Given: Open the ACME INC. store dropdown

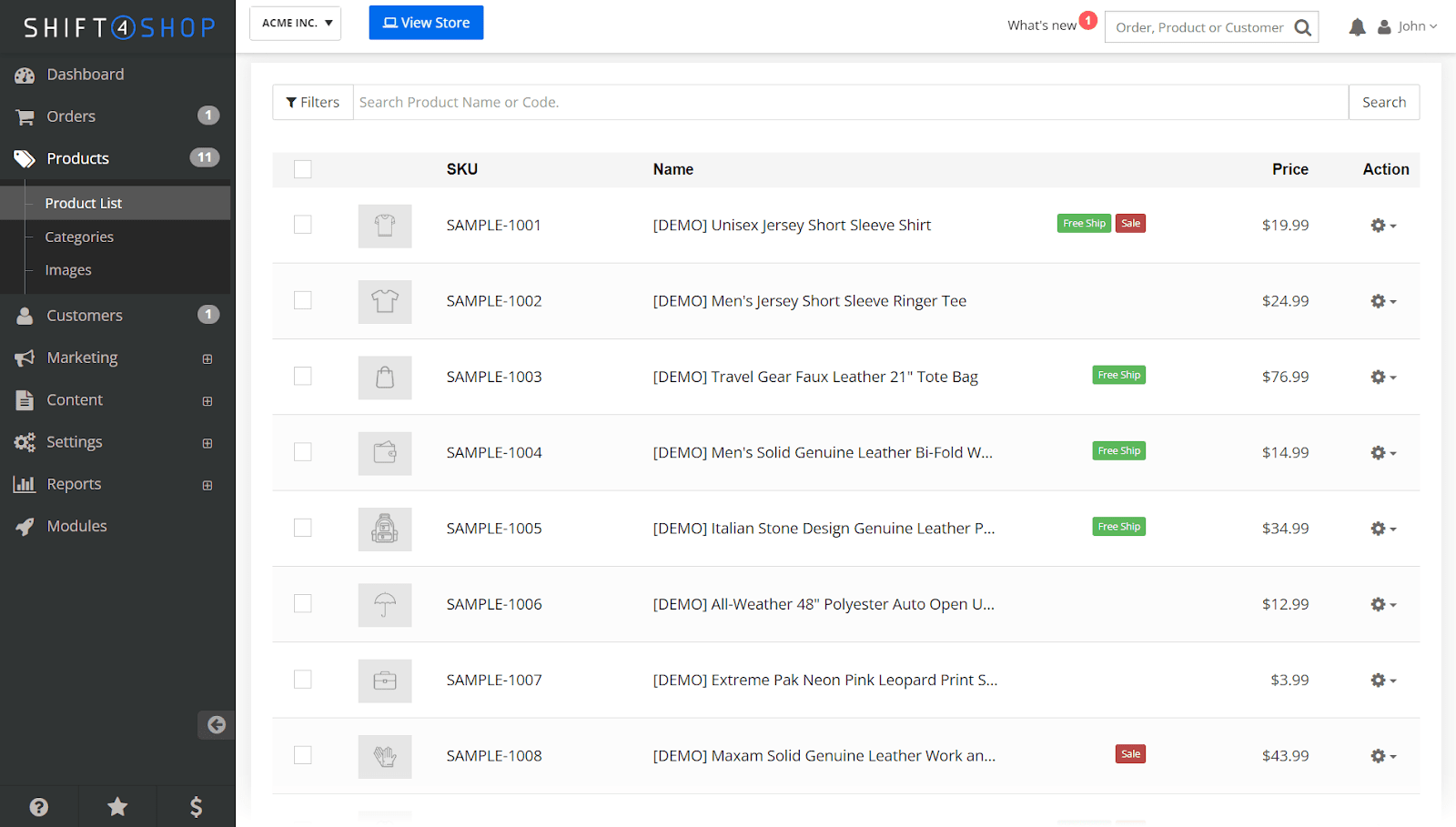Looking at the screenshot, I should 295,23.
